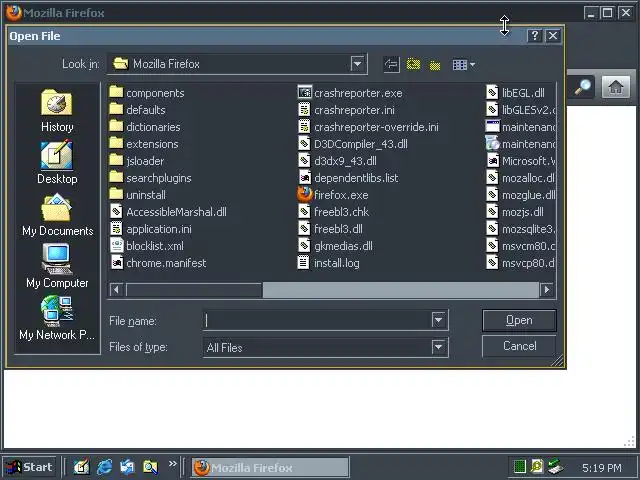Image resolution: width=640 pixels, height=480 pixels.
Task: Select d3dx9_43.dll file
Action: click(337, 161)
